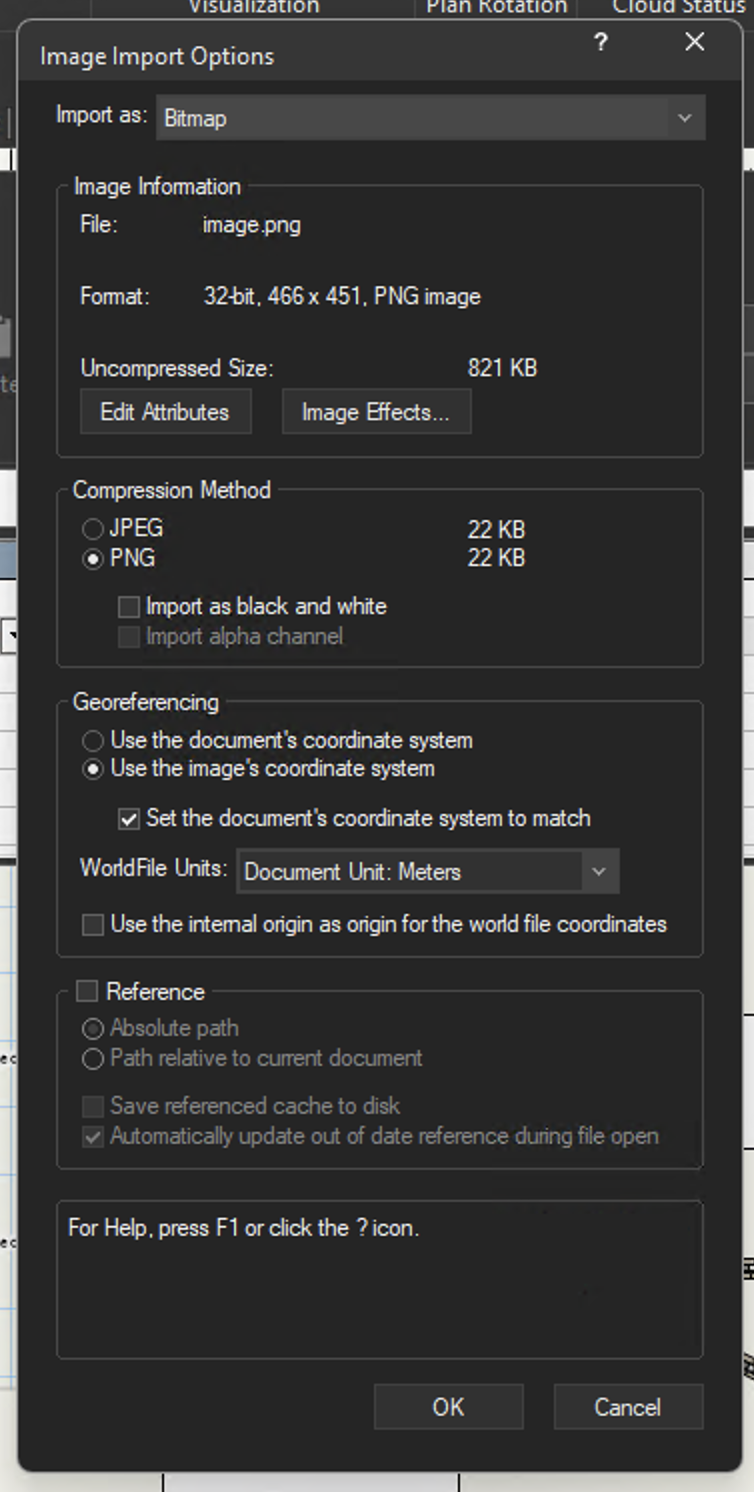The width and height of the screenshot is (754, 1492).
Task: Click the help text description area
Action: [380, 1280]
